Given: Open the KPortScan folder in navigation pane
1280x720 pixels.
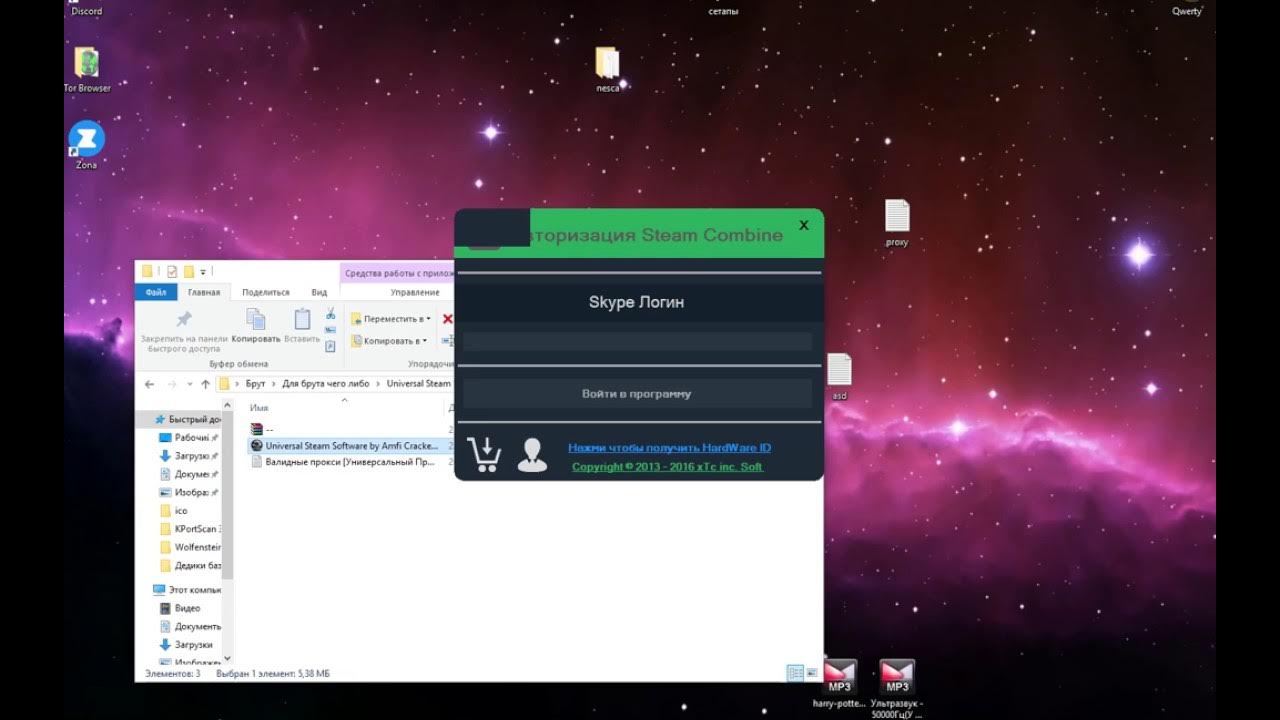Looking at the screenshot, I should 190,529.
